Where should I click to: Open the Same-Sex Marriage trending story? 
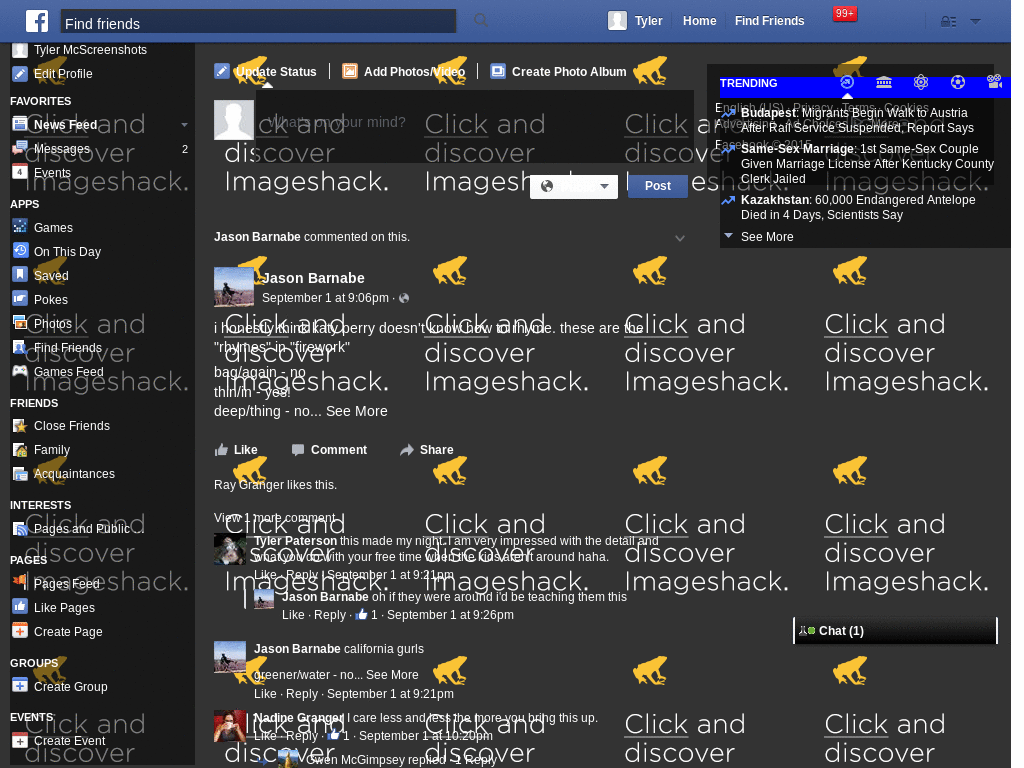coord(867,164)
